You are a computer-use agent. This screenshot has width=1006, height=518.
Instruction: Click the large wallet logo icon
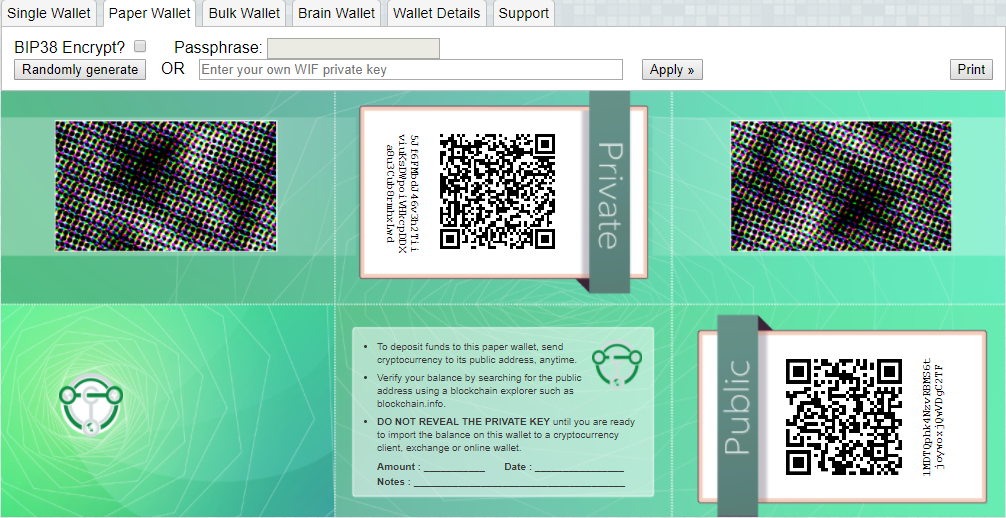pyautogui.click(x=91, y=404)
